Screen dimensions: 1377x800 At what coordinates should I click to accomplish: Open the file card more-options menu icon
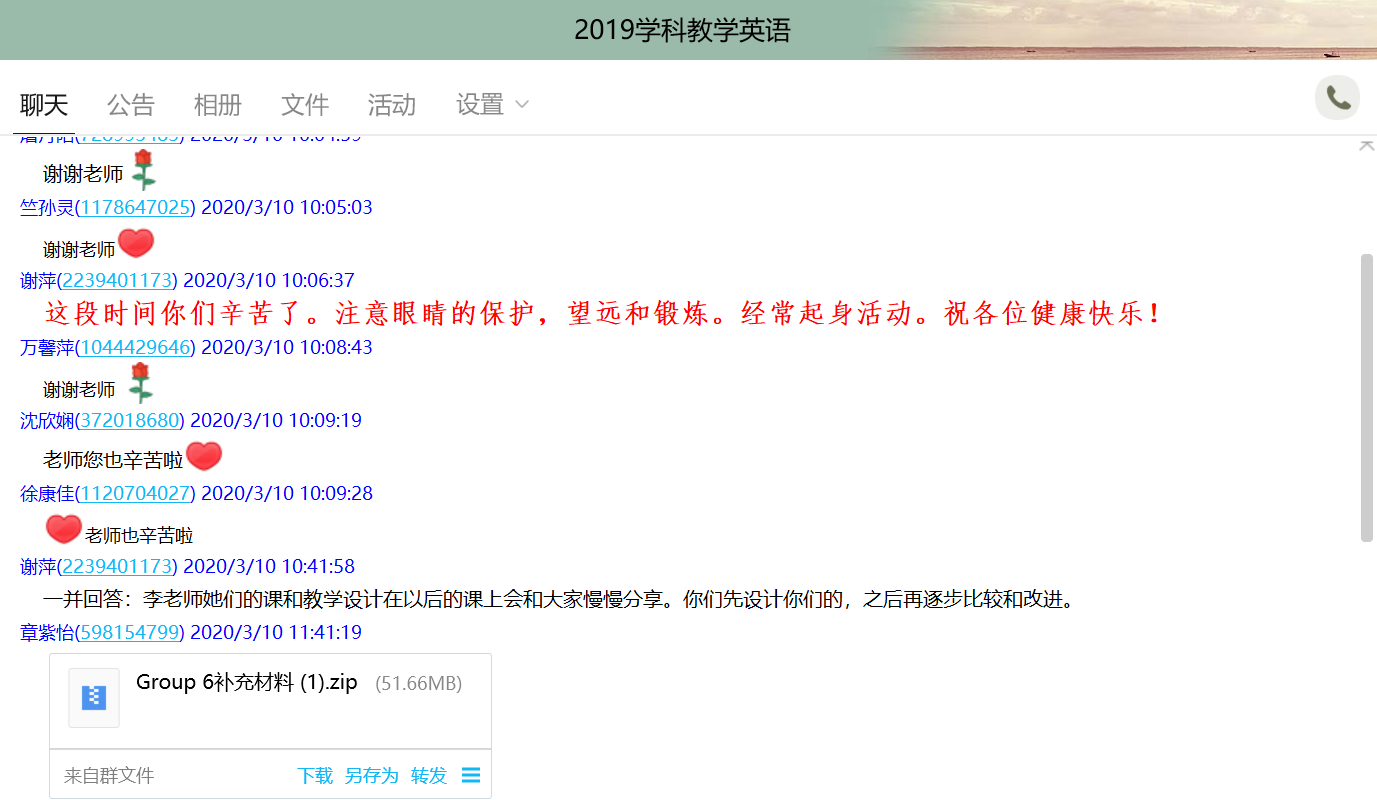471,775
